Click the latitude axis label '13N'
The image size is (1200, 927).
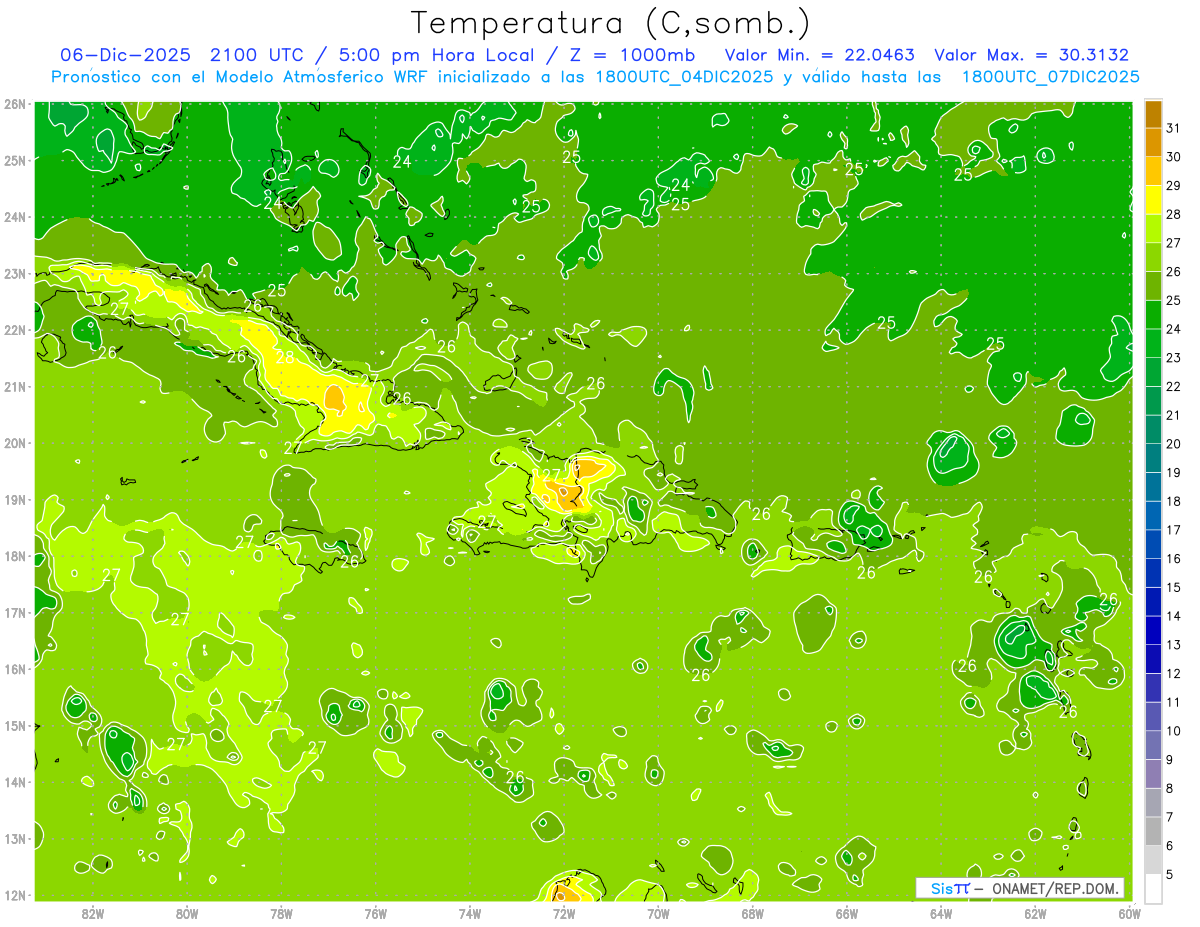(x=14, y=839)
